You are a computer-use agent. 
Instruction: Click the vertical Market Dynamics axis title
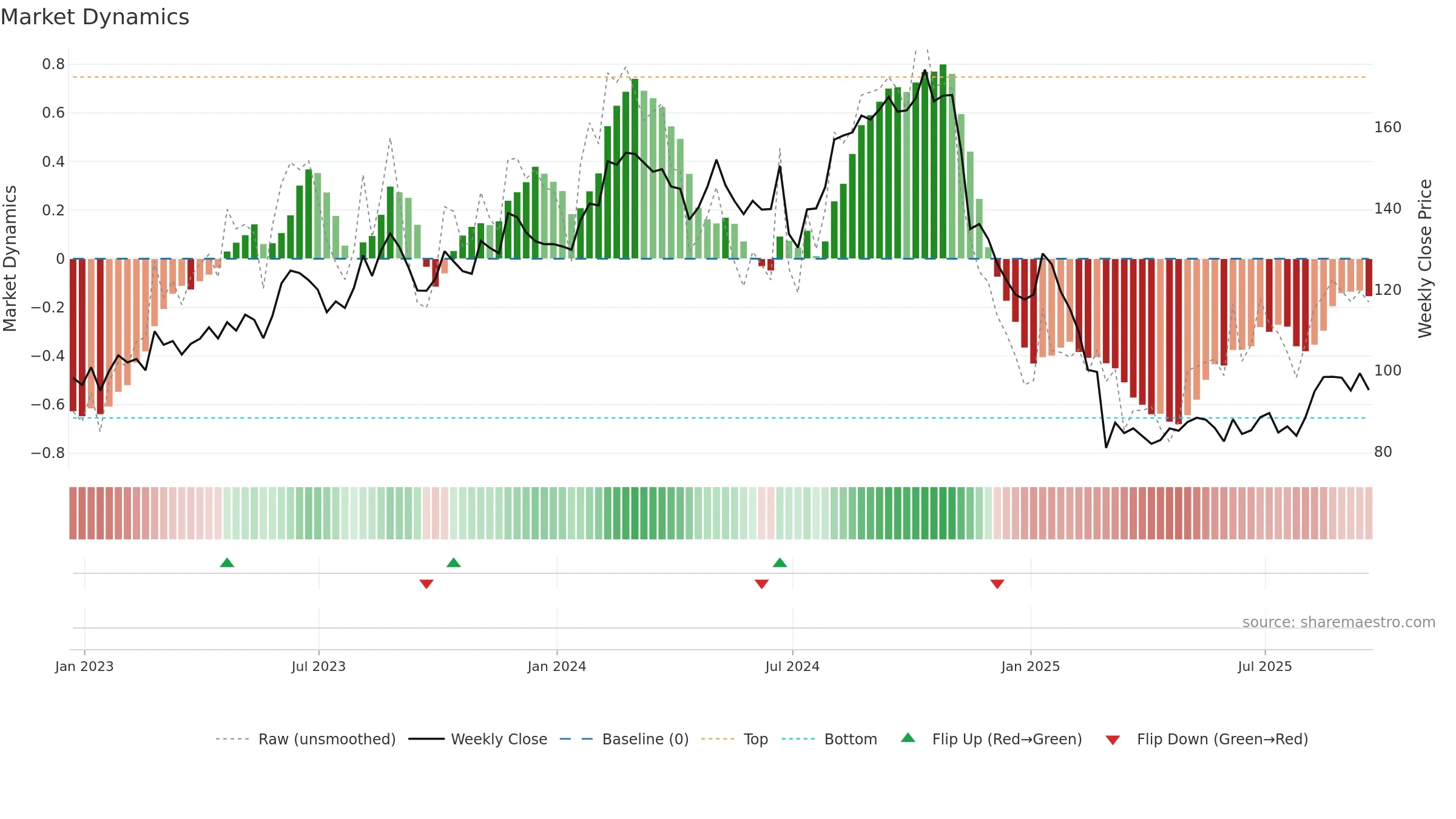(x=10, y=258)
